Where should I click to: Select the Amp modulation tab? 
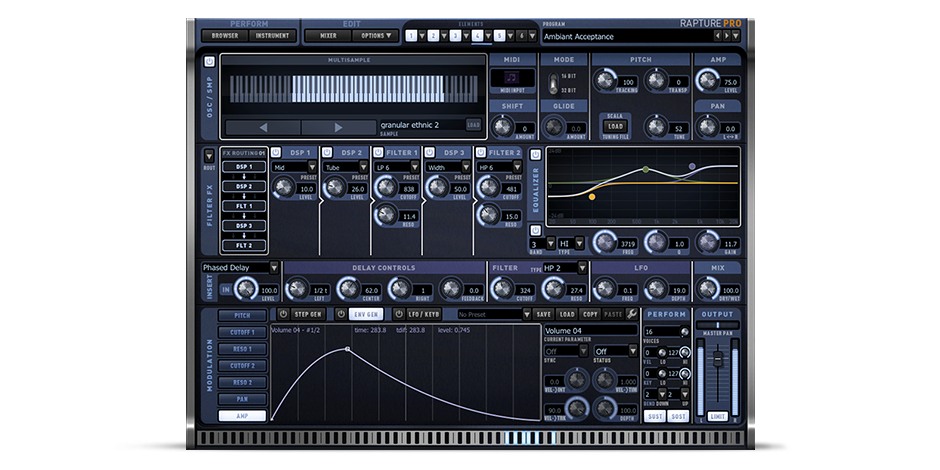(x=242, y=415)
